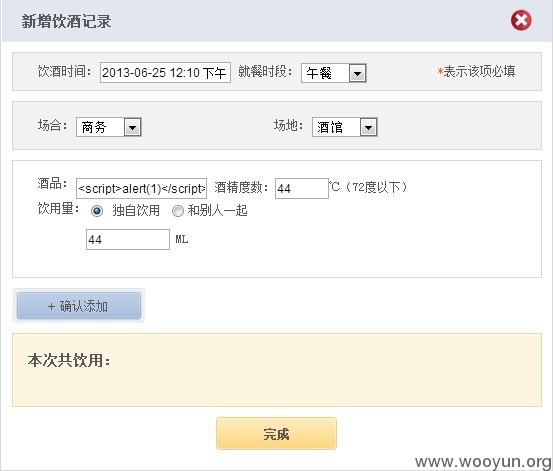Select the 独自饮用 radio button

[97, 211]
